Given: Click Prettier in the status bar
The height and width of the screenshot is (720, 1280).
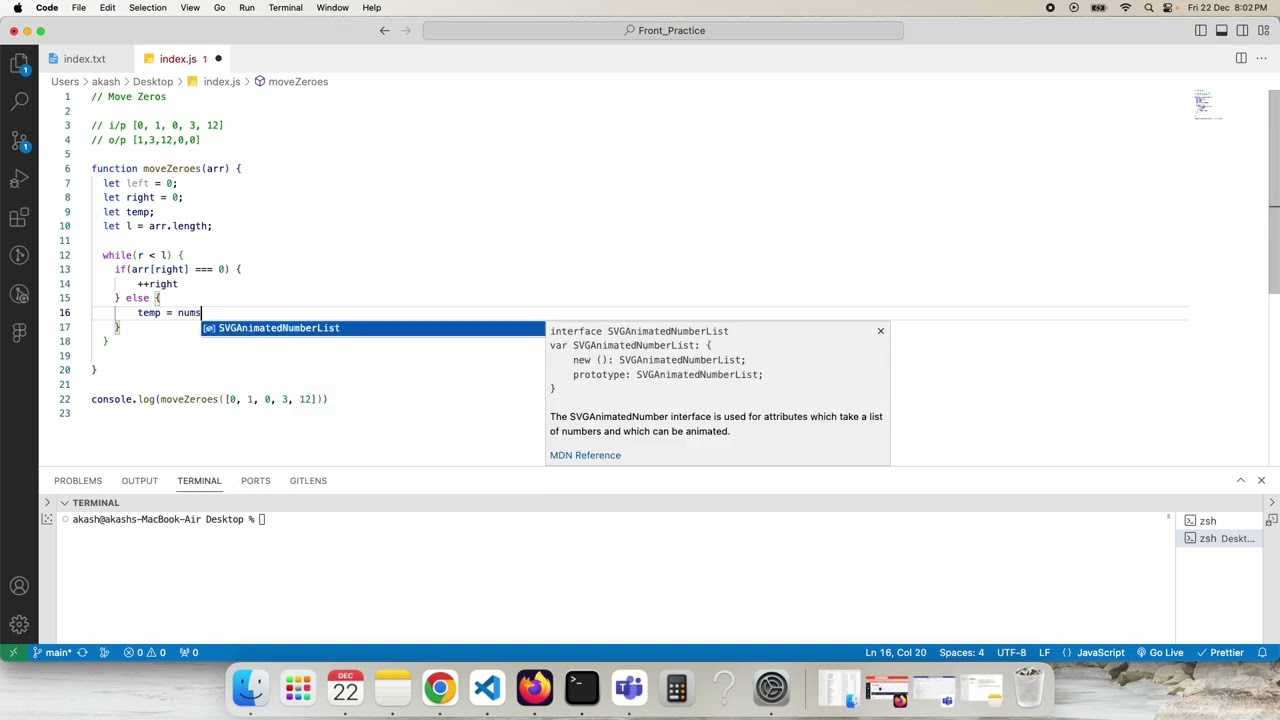Looking at the screenshot, I should (1219, 653).
